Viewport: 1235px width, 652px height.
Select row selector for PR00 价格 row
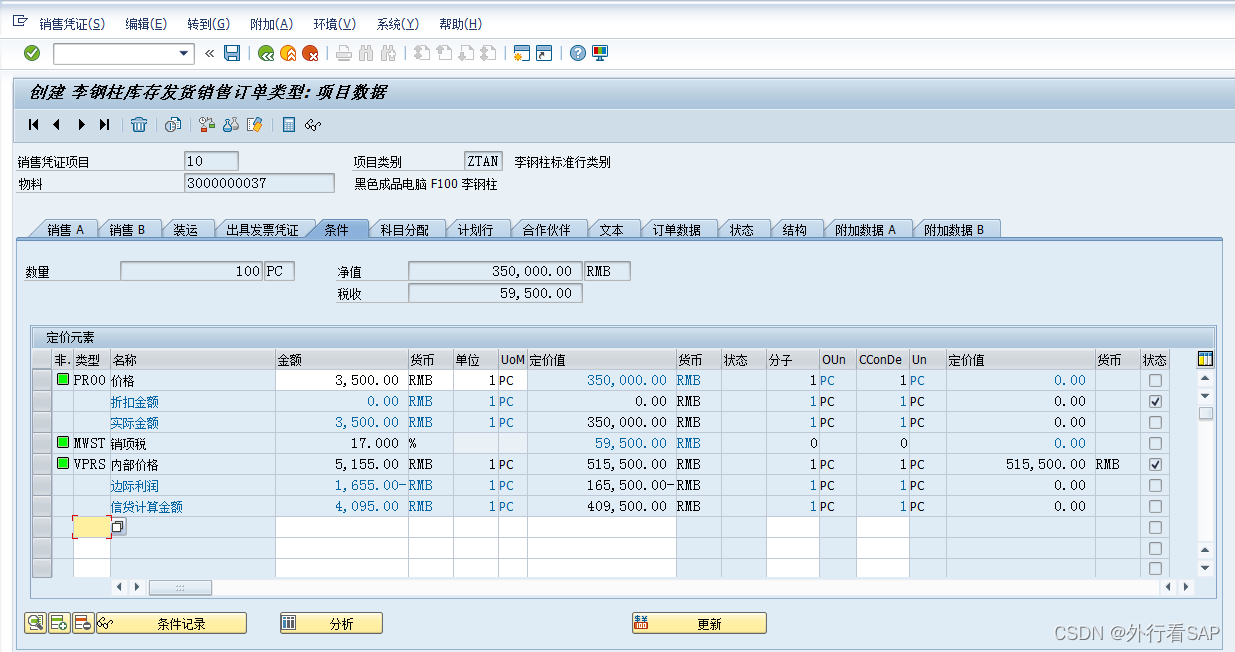pyautogui.click(x=42, y=381)
